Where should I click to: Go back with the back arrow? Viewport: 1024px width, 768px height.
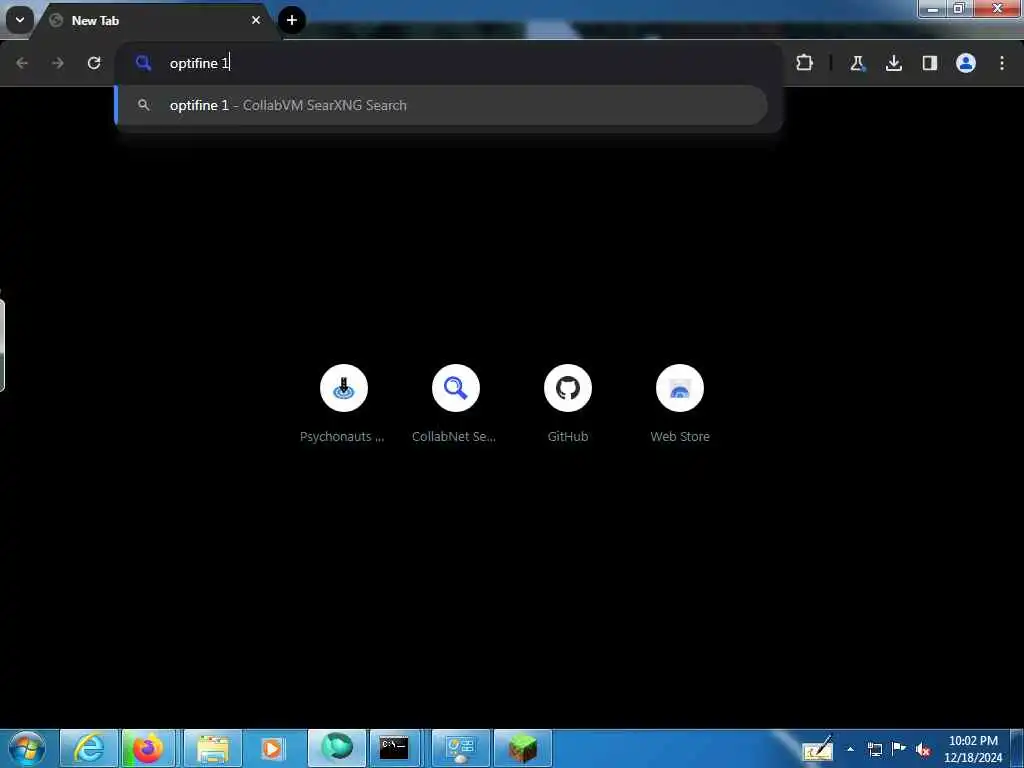coord(22,63)
